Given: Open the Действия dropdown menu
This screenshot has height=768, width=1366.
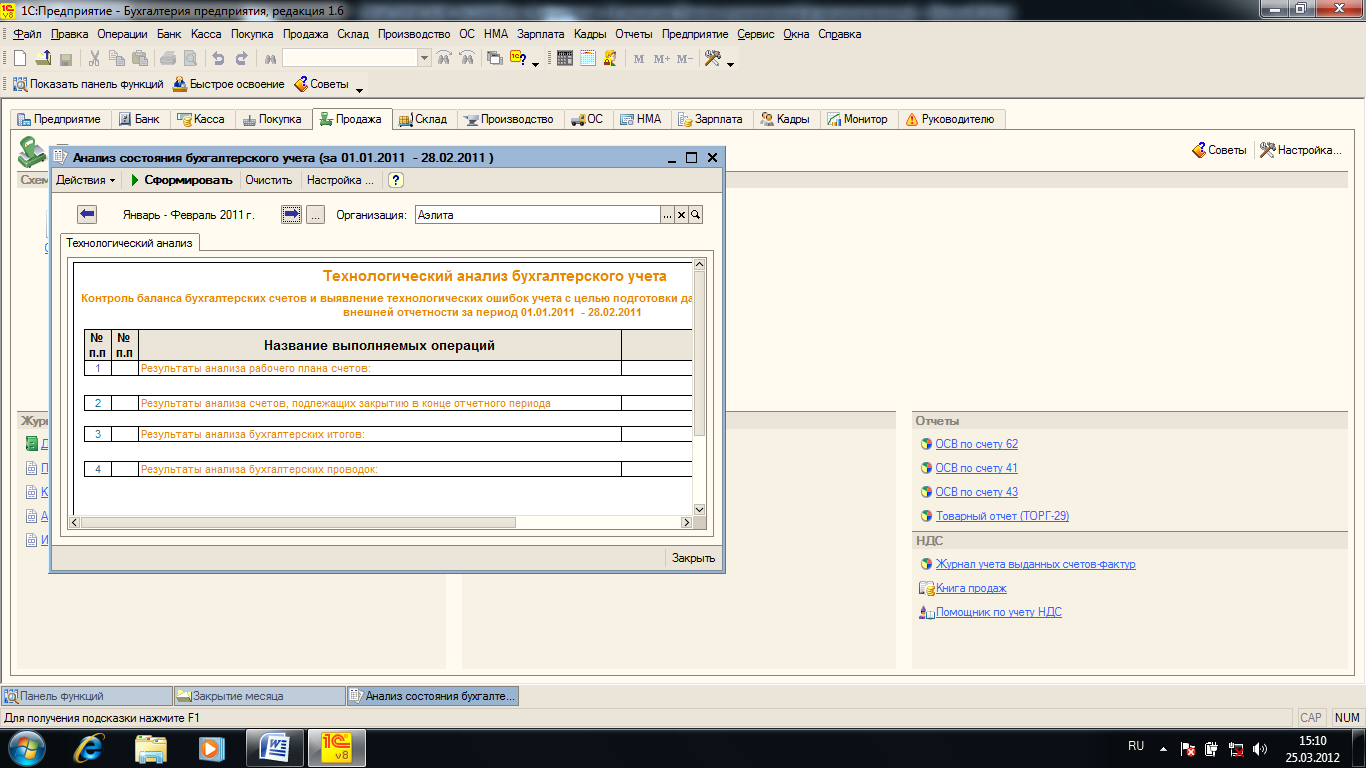Looking at the screenshot, I should (x=85, y=180).
